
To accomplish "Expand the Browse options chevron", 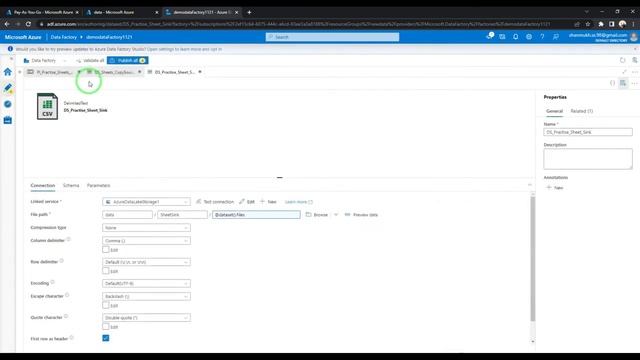I will coord(336,215).
